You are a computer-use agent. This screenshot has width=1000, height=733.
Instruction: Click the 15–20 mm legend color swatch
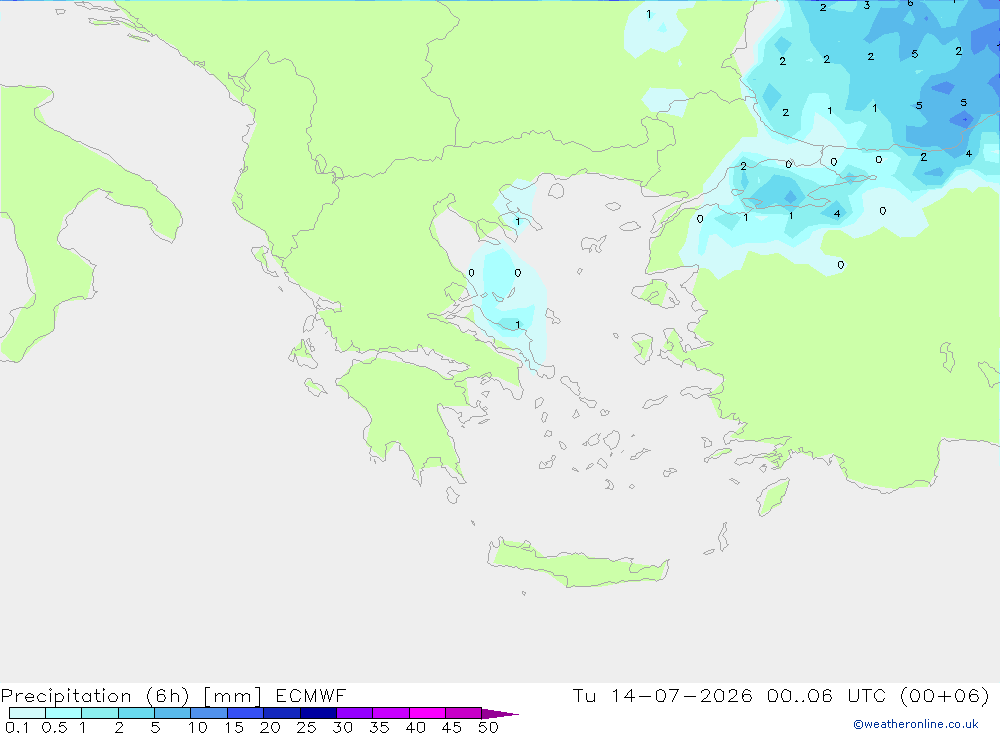[x=246, y=713]
